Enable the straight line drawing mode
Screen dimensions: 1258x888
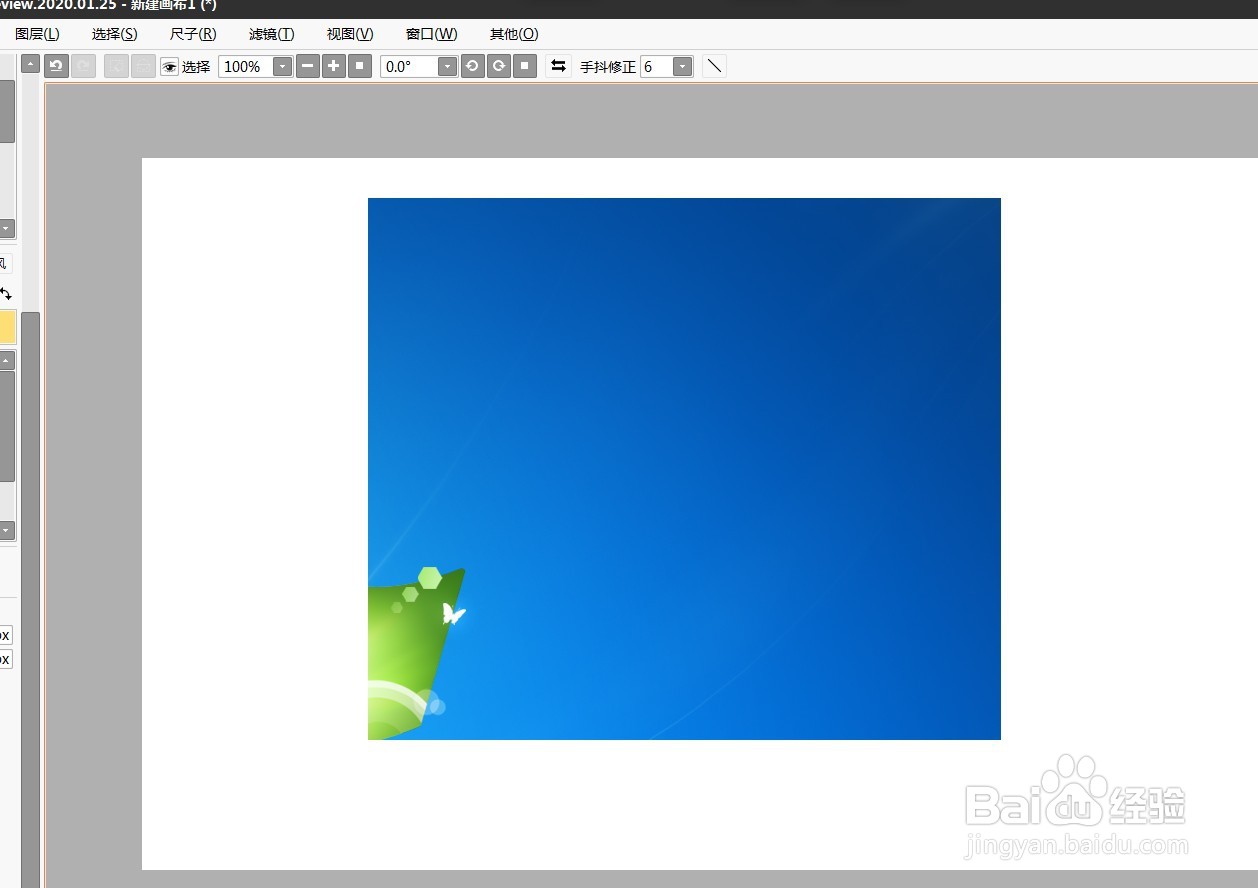pyautogui.click(x=714, y=66)
